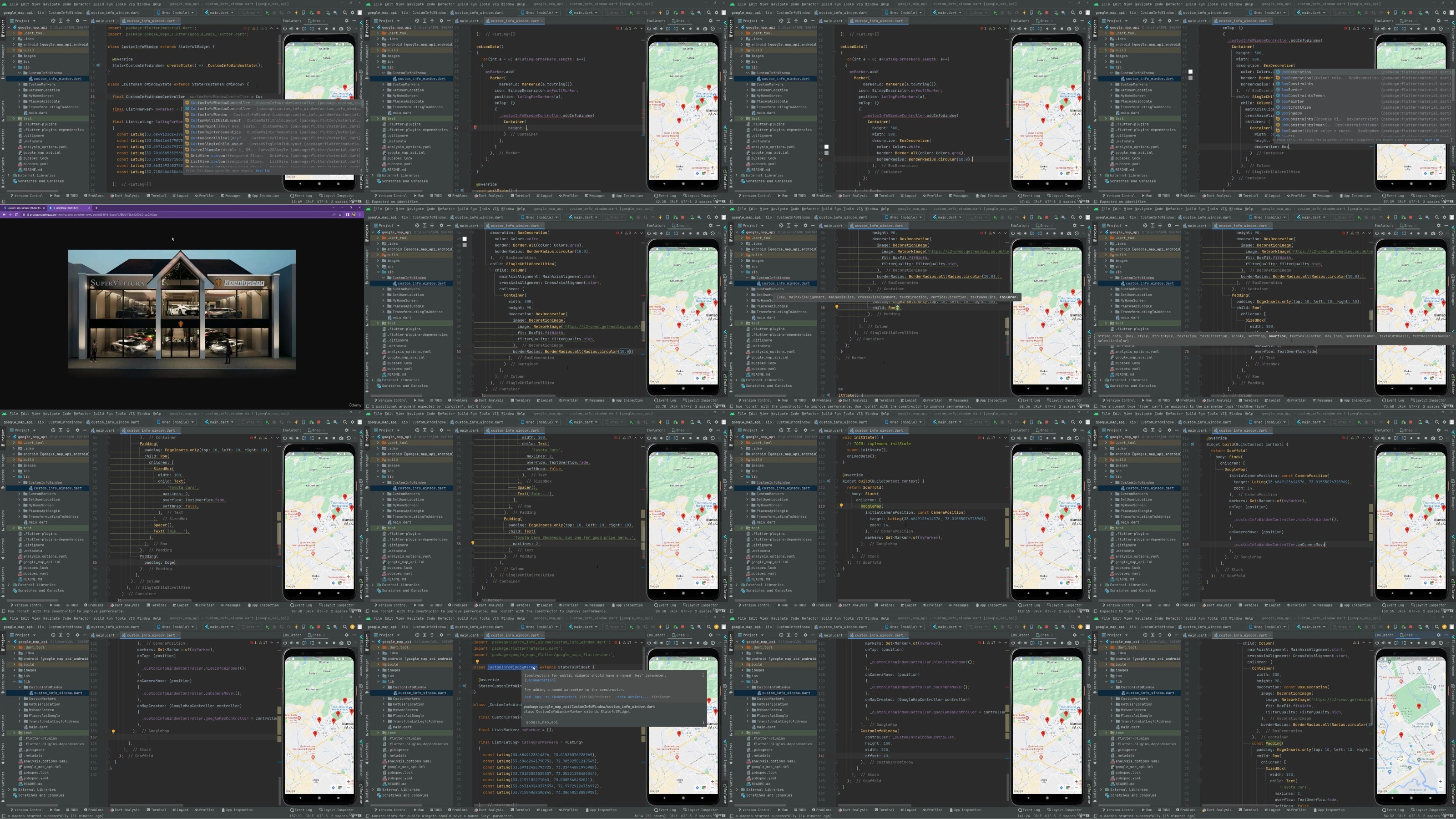This screenshot has width=1456, height=819.
Task: Rotate emulator left in IDE with cursor 75:68
Action: pyautogui.click(x=1396, y=233)
